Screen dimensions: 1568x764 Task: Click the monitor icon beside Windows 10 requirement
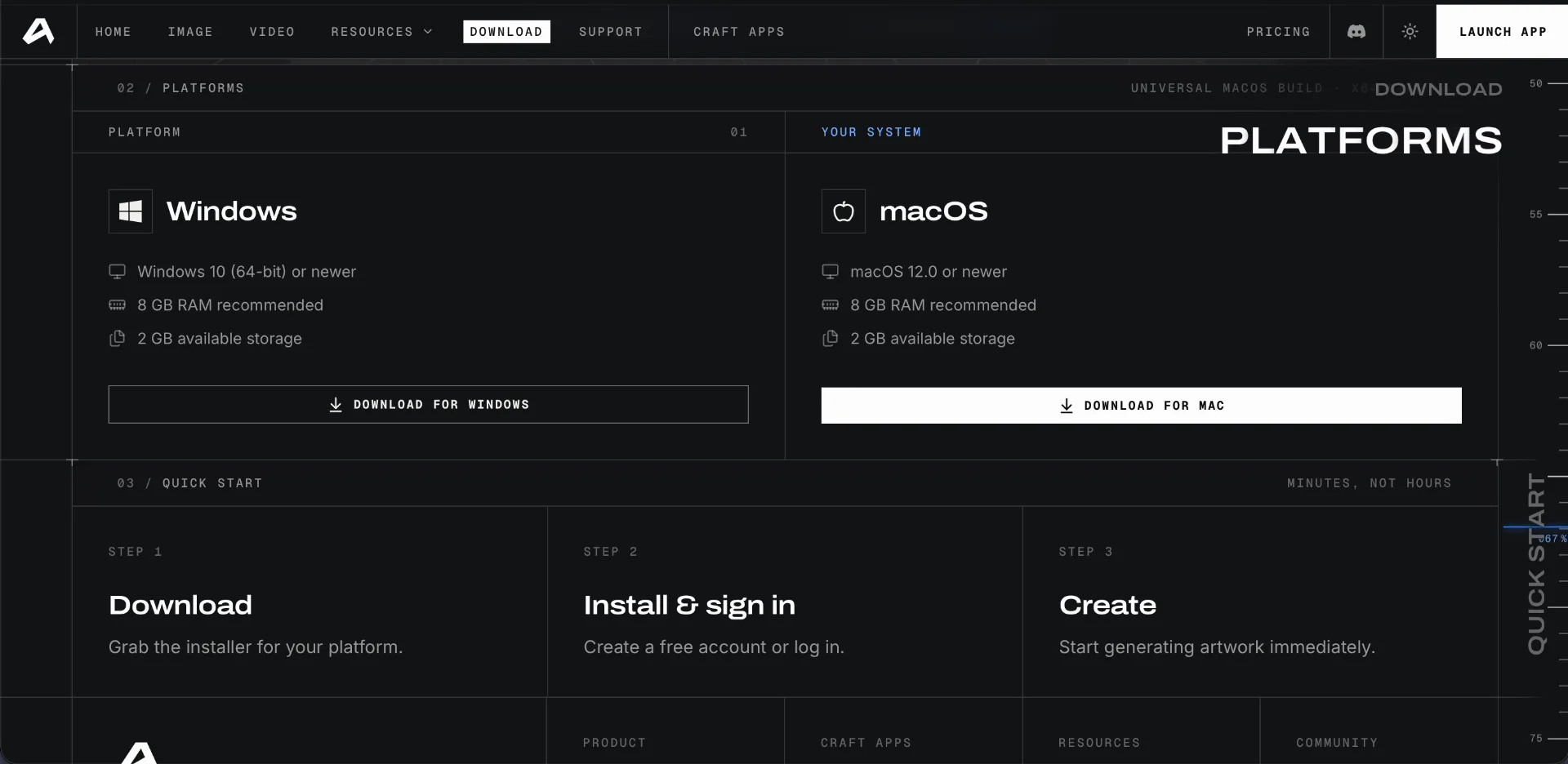tap(118, 271)
